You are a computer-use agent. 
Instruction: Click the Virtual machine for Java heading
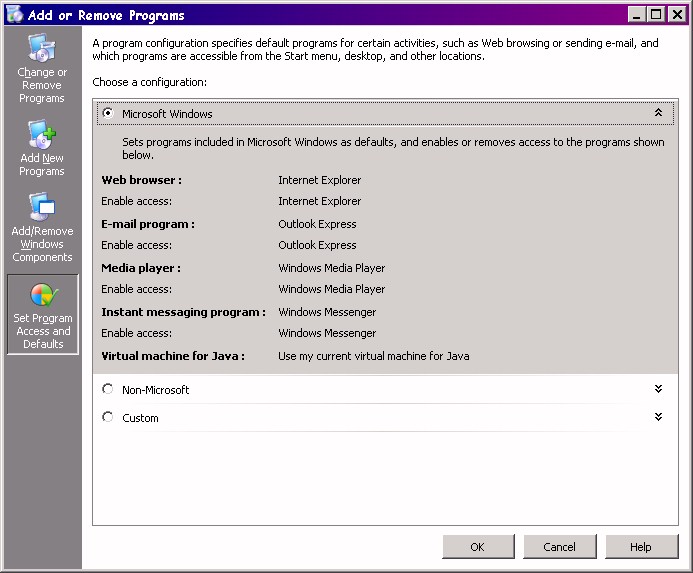[x=173, y=356]
